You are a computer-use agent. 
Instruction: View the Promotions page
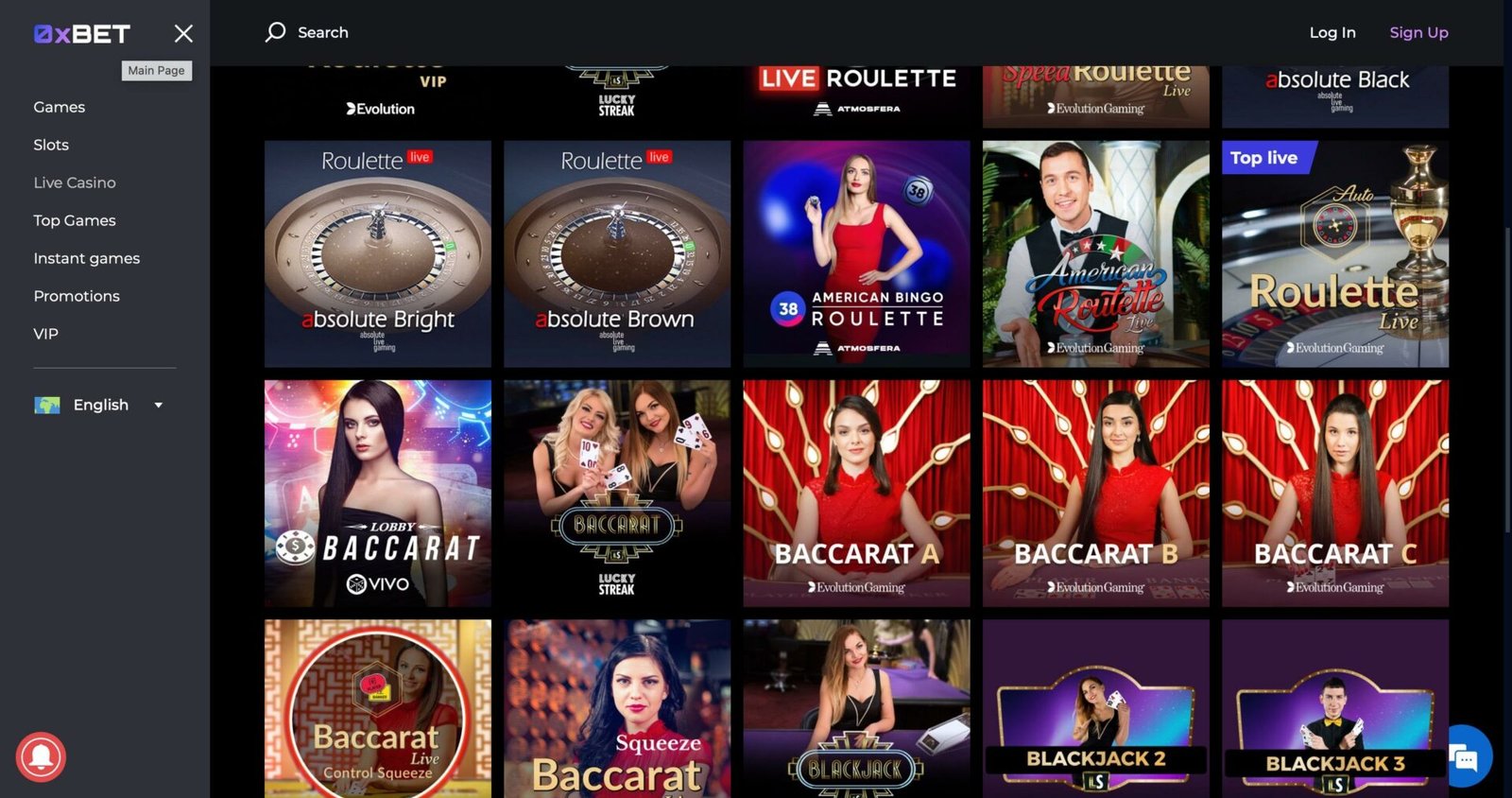[x=77, y=296]
